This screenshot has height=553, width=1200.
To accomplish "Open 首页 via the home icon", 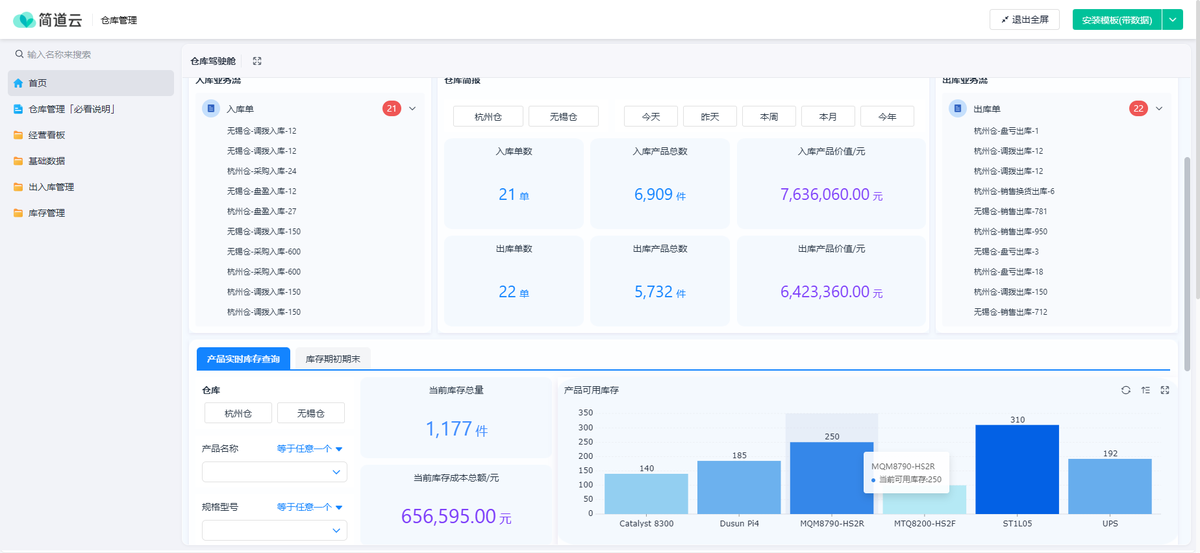I will point(18,83).
